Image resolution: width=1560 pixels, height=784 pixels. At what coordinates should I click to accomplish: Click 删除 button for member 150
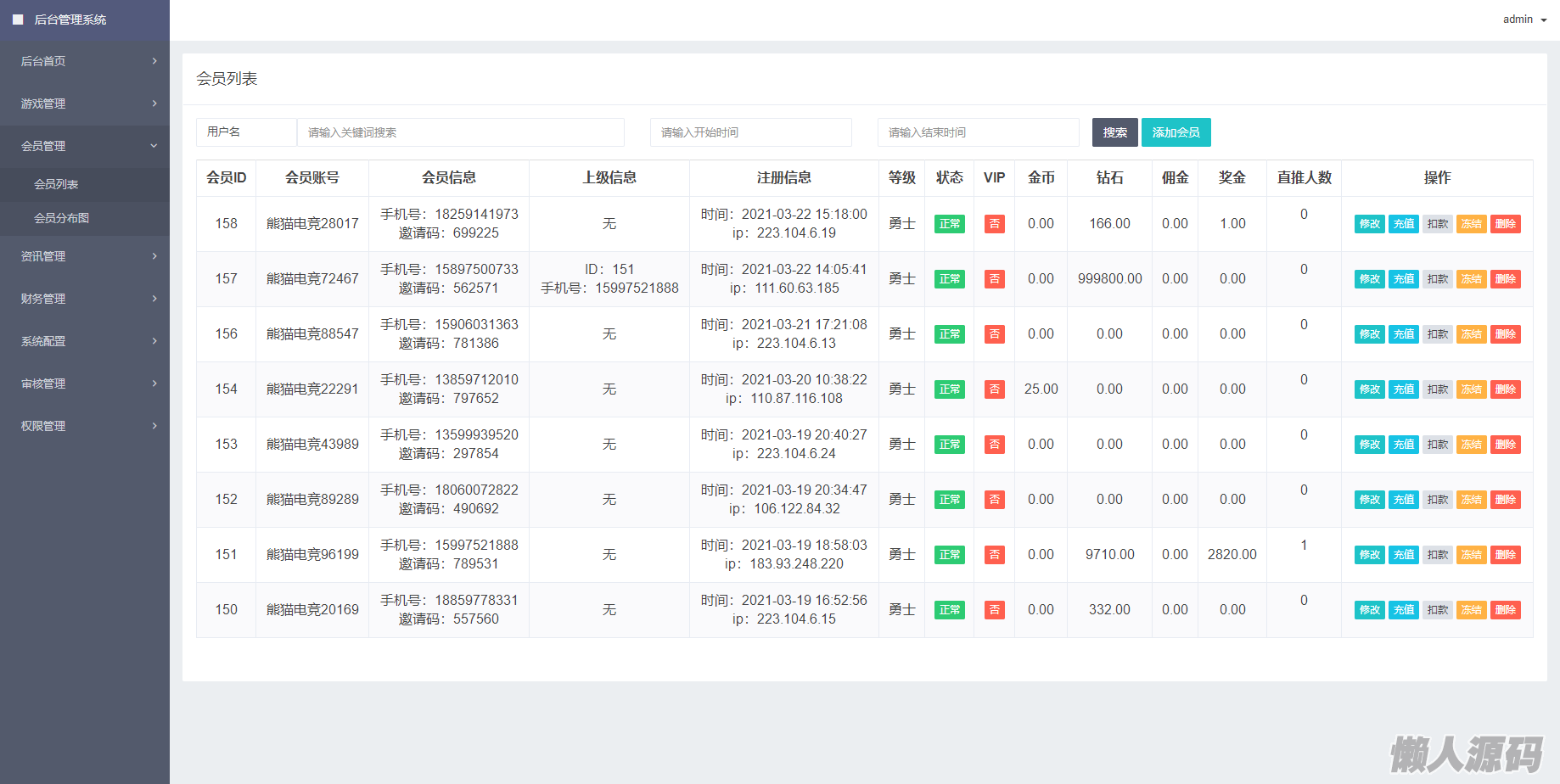[1505, 610]
